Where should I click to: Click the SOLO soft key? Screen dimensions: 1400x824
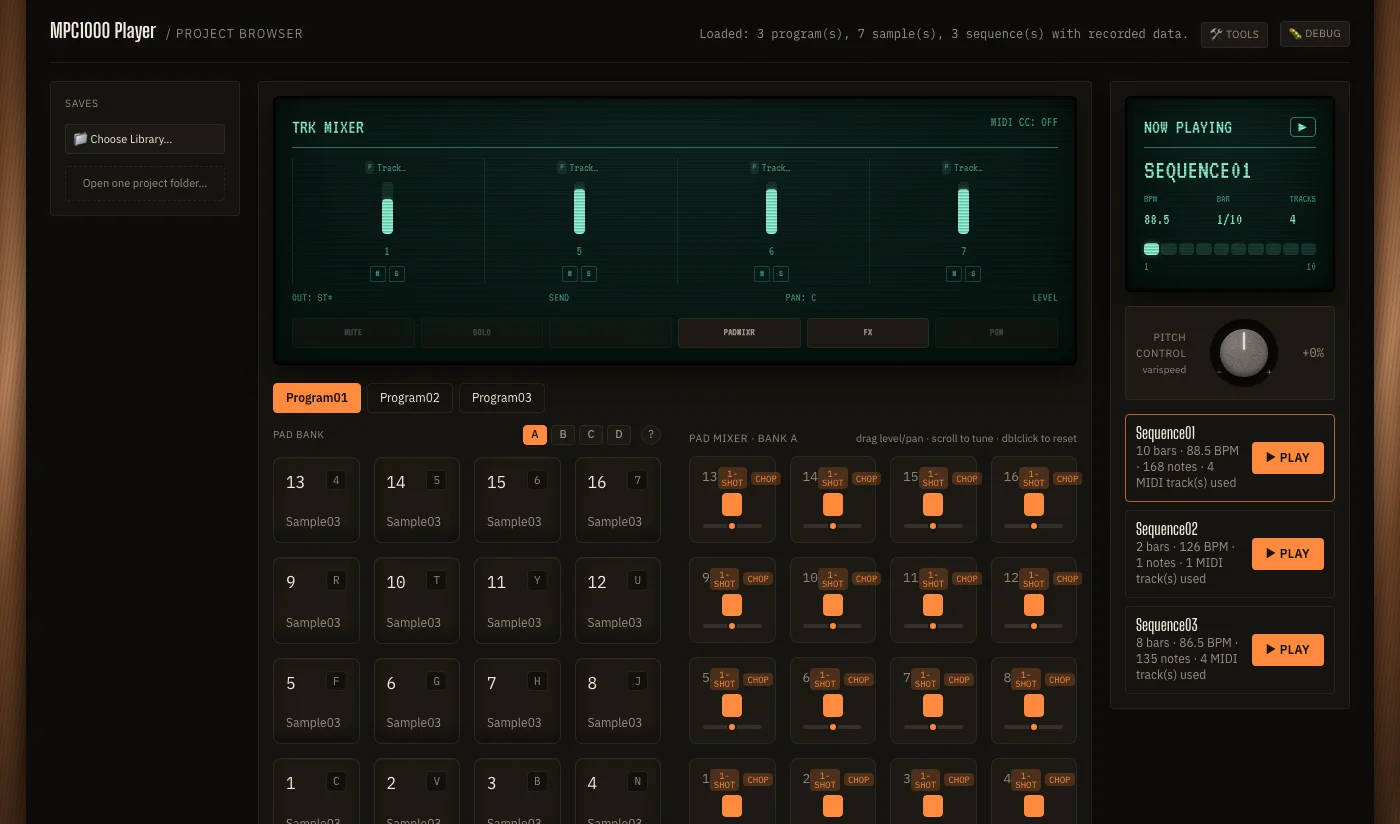click(x=482, y=332)
